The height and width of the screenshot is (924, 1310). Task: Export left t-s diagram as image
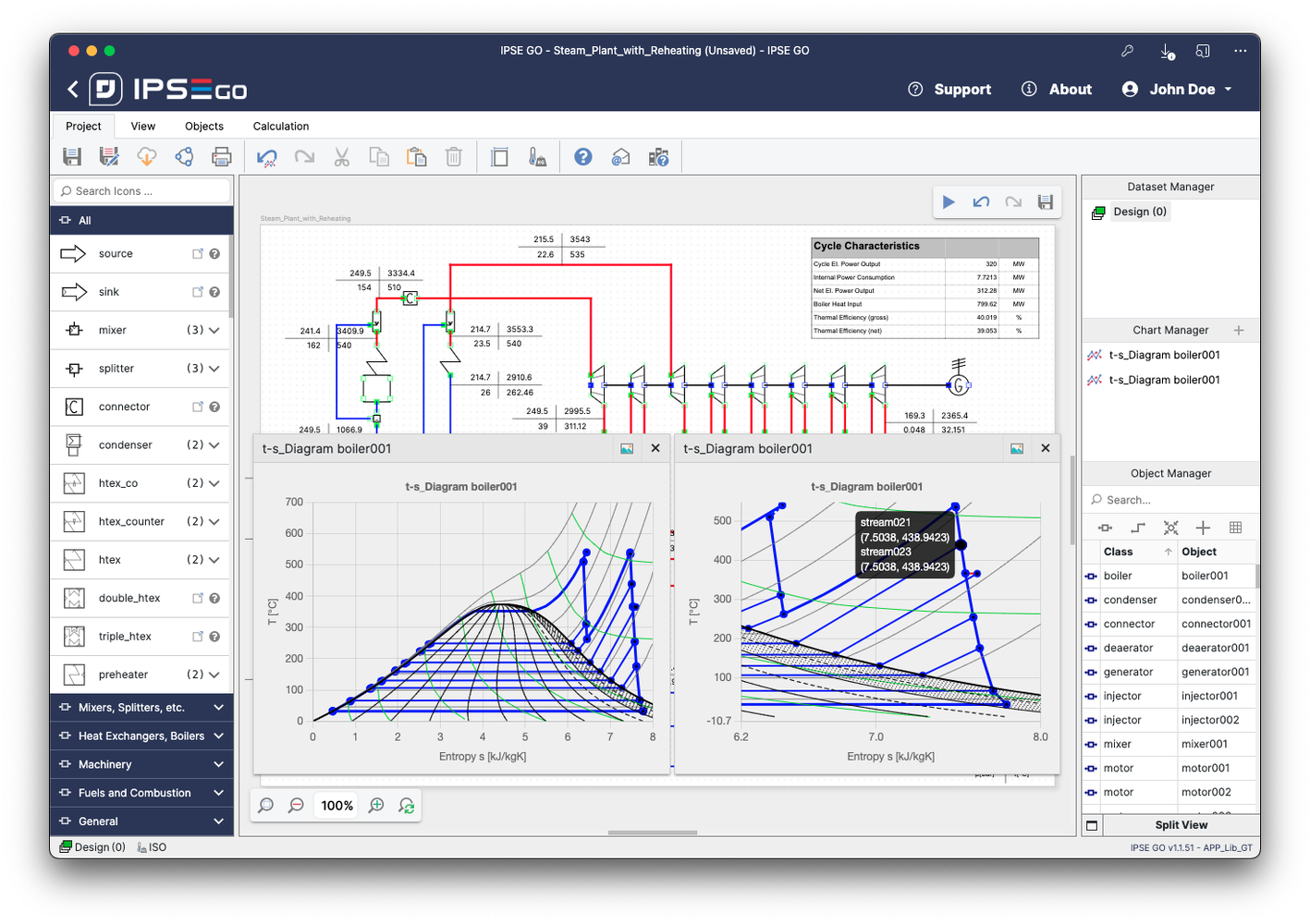627,448
